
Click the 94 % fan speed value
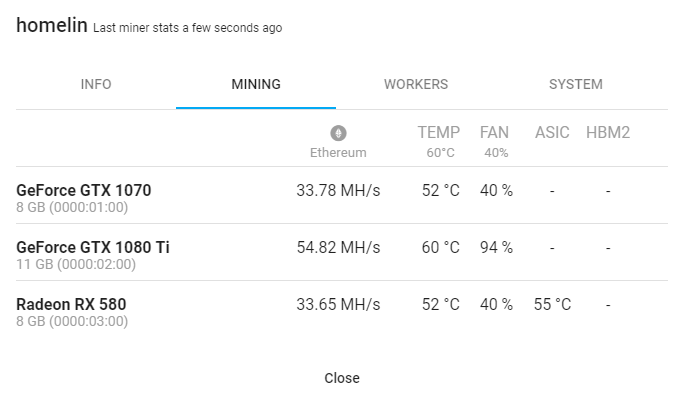tap(496, 247)
